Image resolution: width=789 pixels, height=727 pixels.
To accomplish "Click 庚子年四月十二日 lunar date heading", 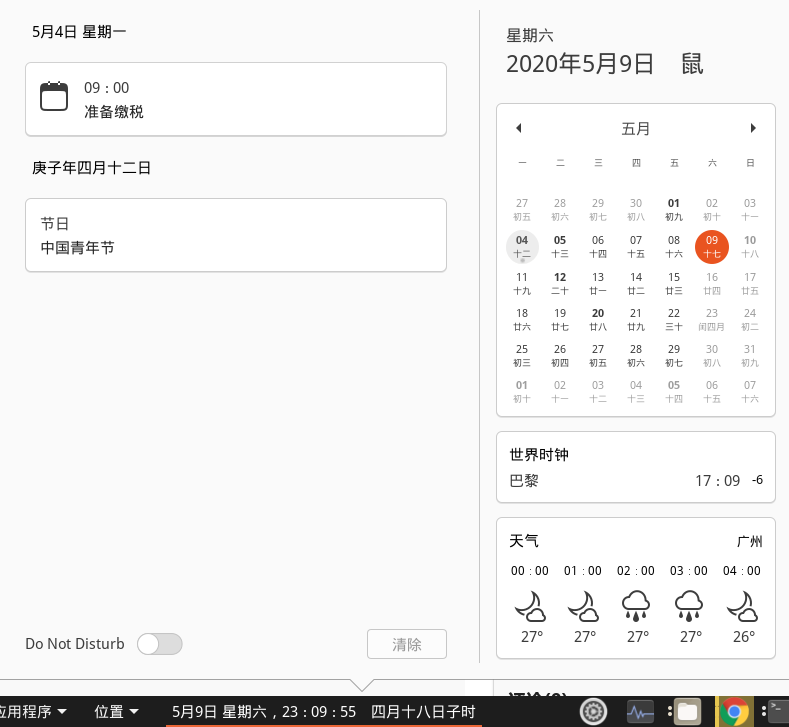I will [91, 168].
